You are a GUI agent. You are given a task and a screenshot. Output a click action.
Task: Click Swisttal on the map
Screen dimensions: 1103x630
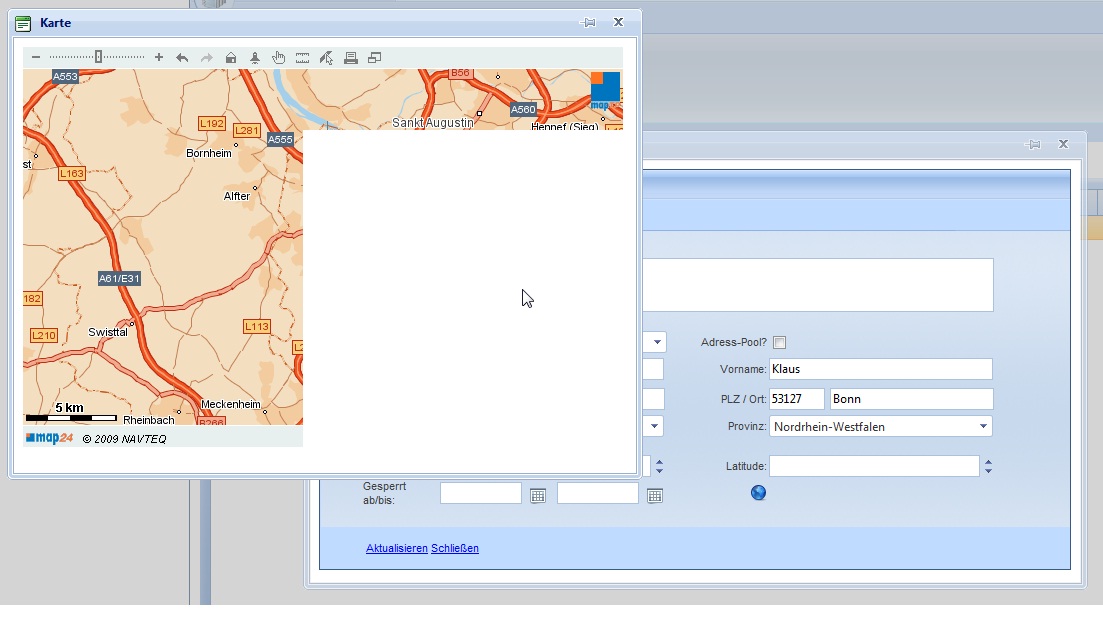click(108, 332)
